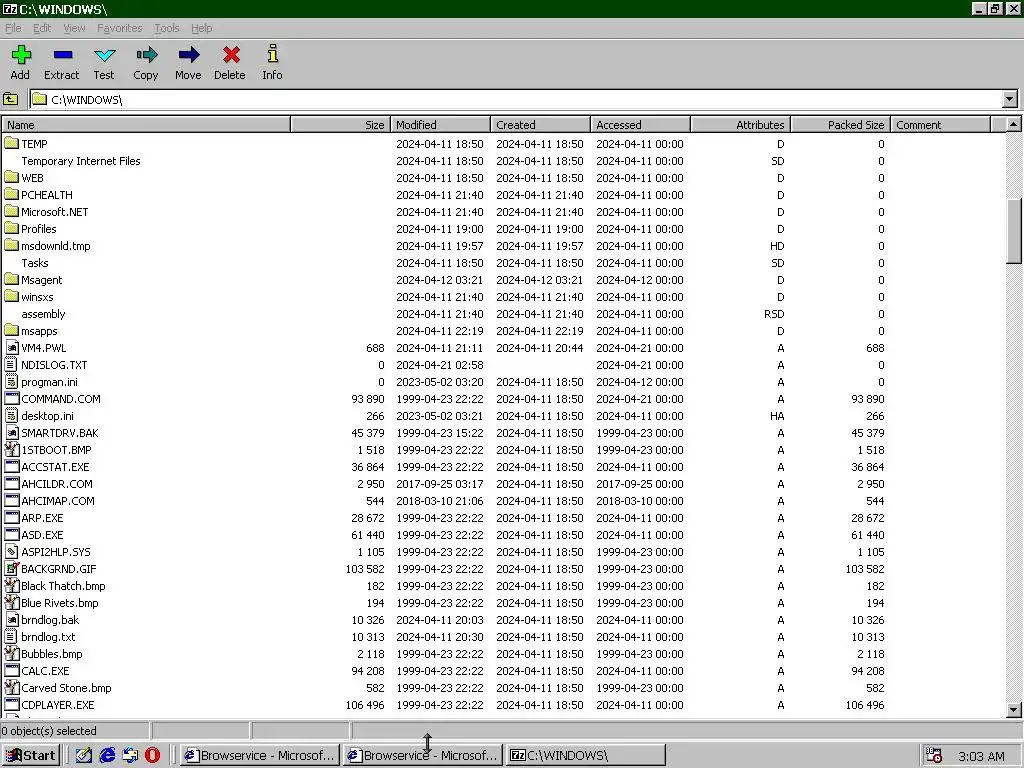1024x768 pixels.
Task: Click the Add toolbar icon
Action: coord(21,55)
